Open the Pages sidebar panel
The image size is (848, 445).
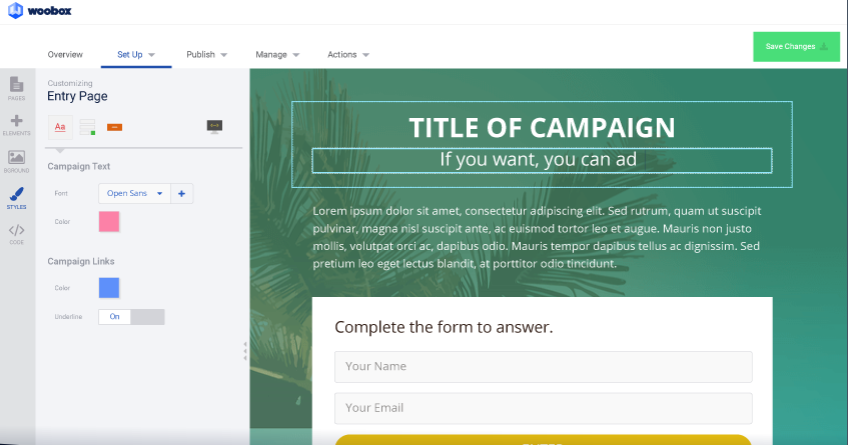[16, 89]
